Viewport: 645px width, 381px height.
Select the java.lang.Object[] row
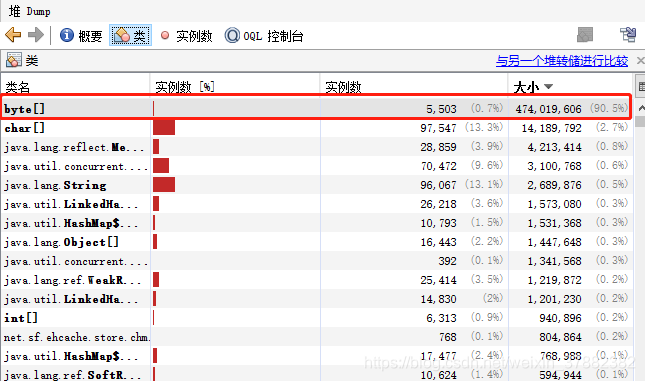(317, 242)
